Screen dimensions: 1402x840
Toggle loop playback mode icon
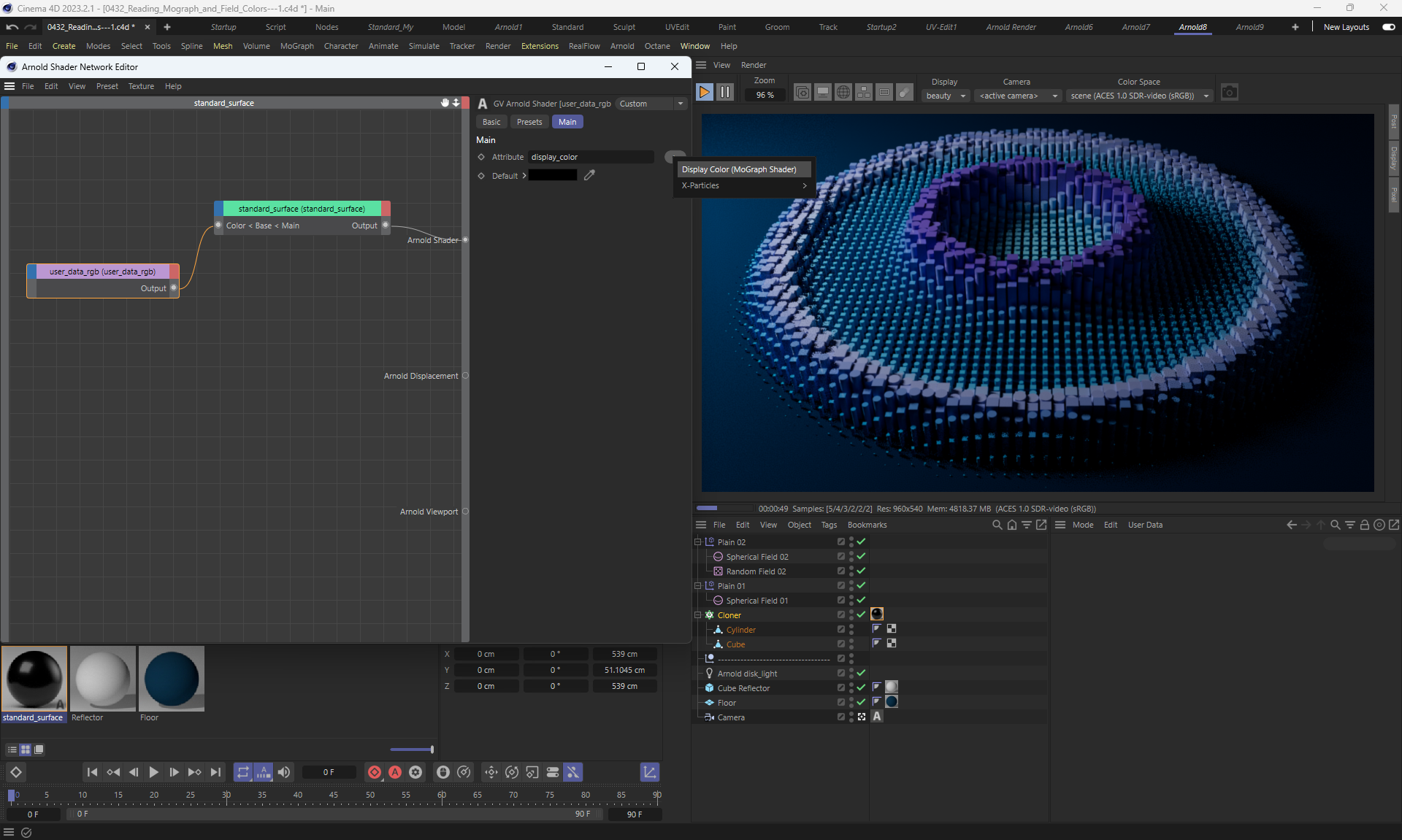click(243, 772)
